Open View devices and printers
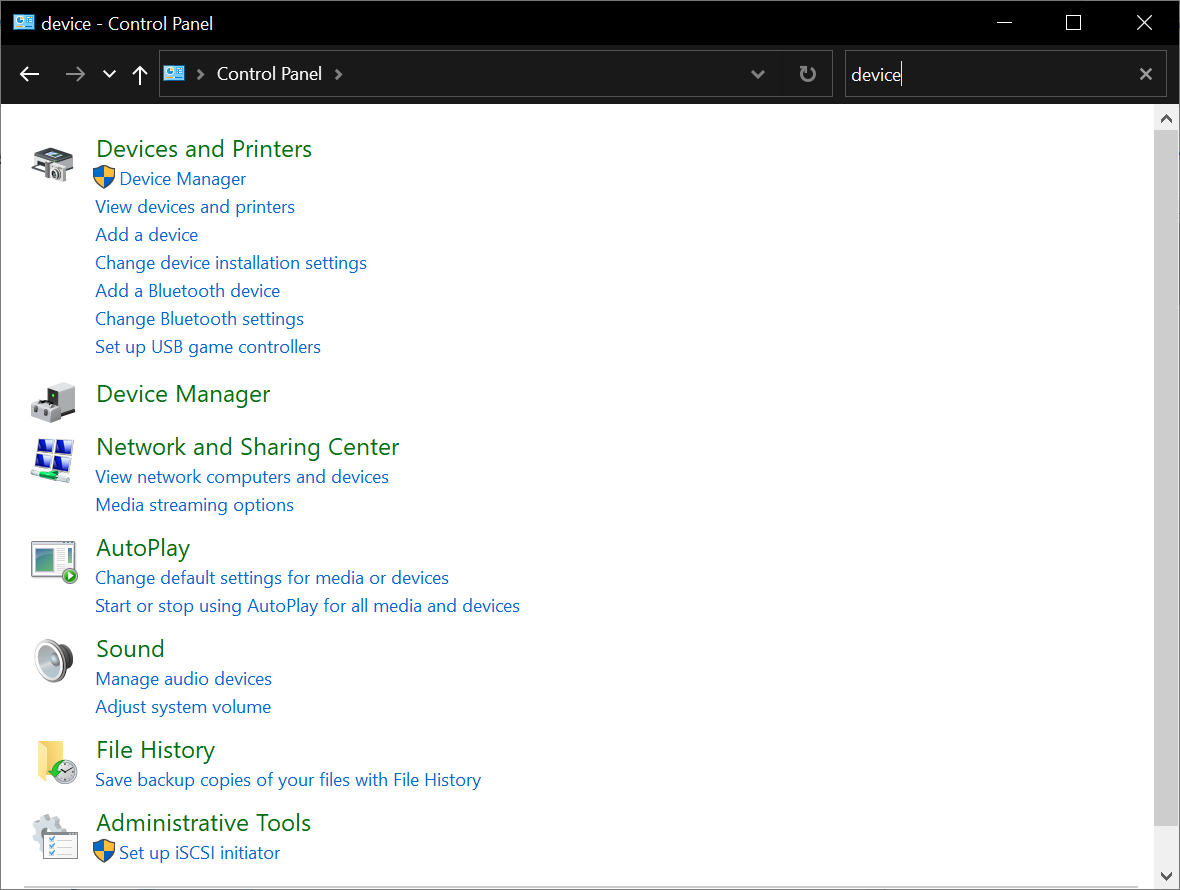 tap(194, 206)
